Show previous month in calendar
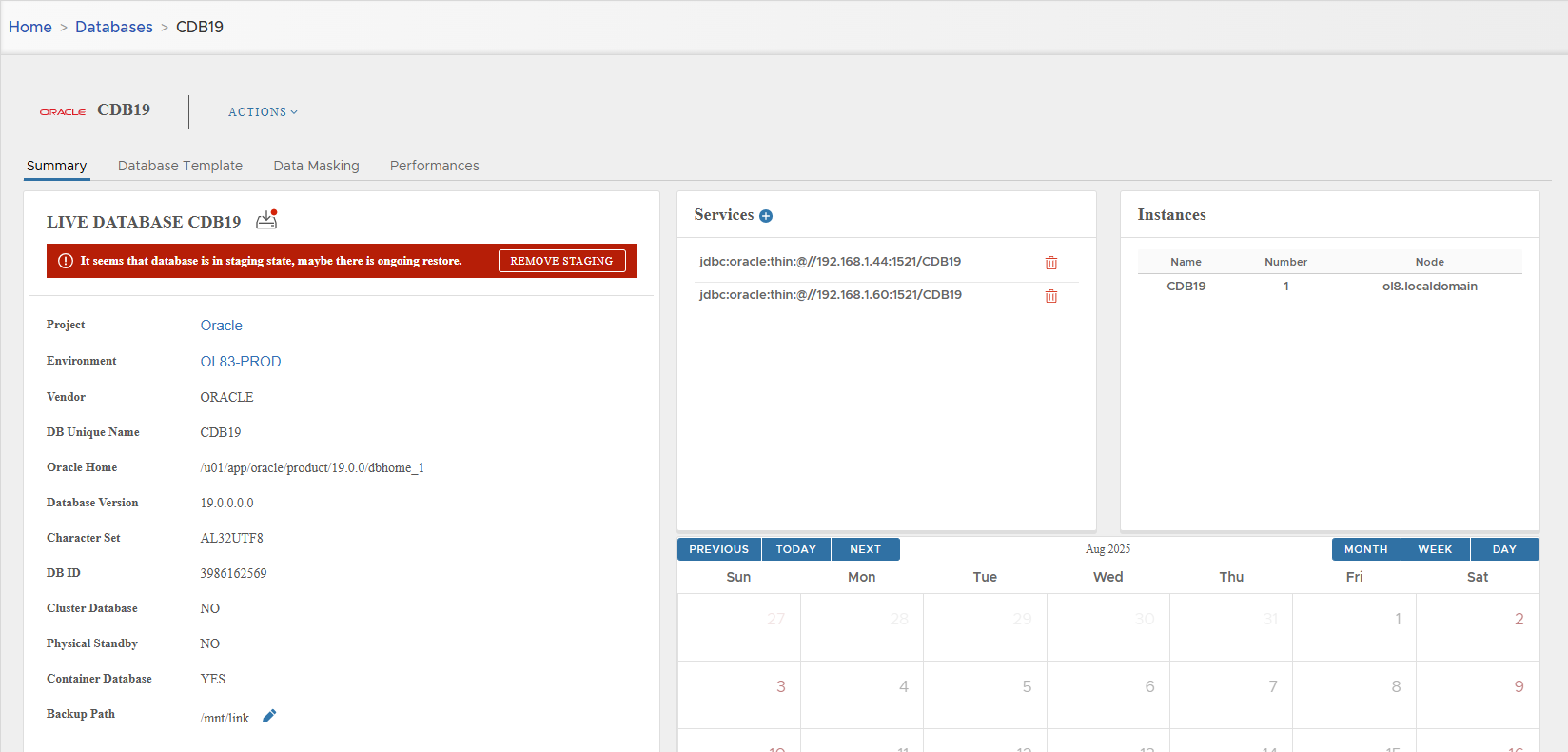 (718, 549)
